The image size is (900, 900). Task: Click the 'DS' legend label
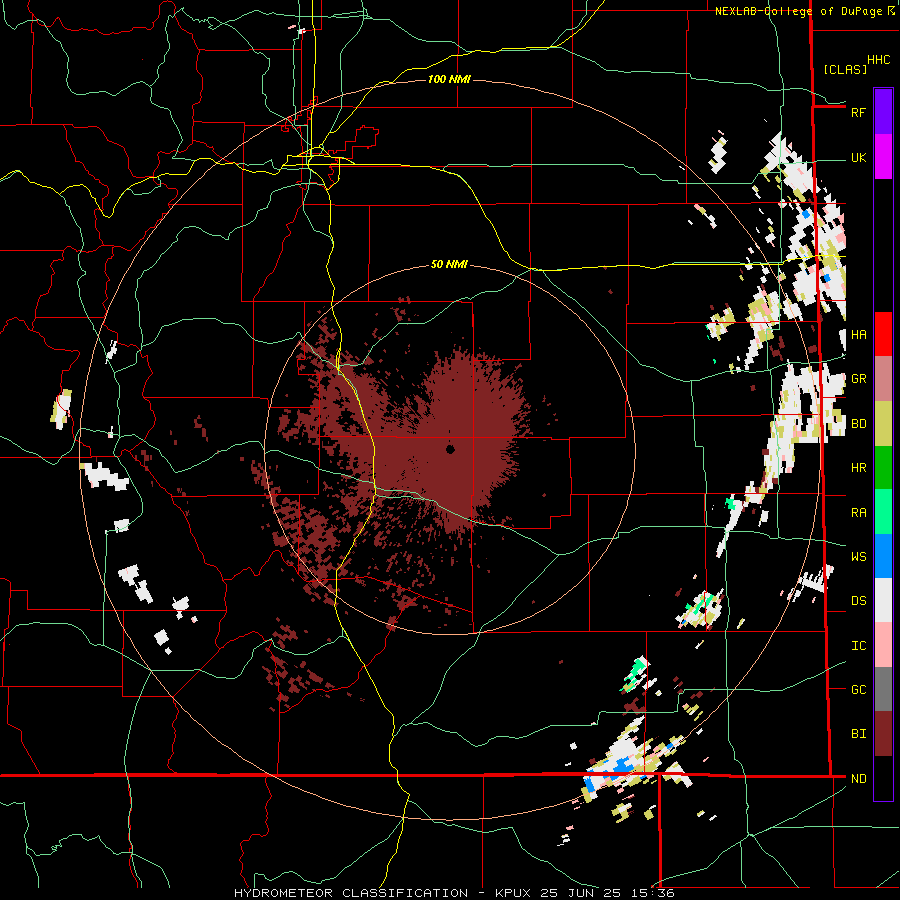pyautogui.click(x=858, y=601)
